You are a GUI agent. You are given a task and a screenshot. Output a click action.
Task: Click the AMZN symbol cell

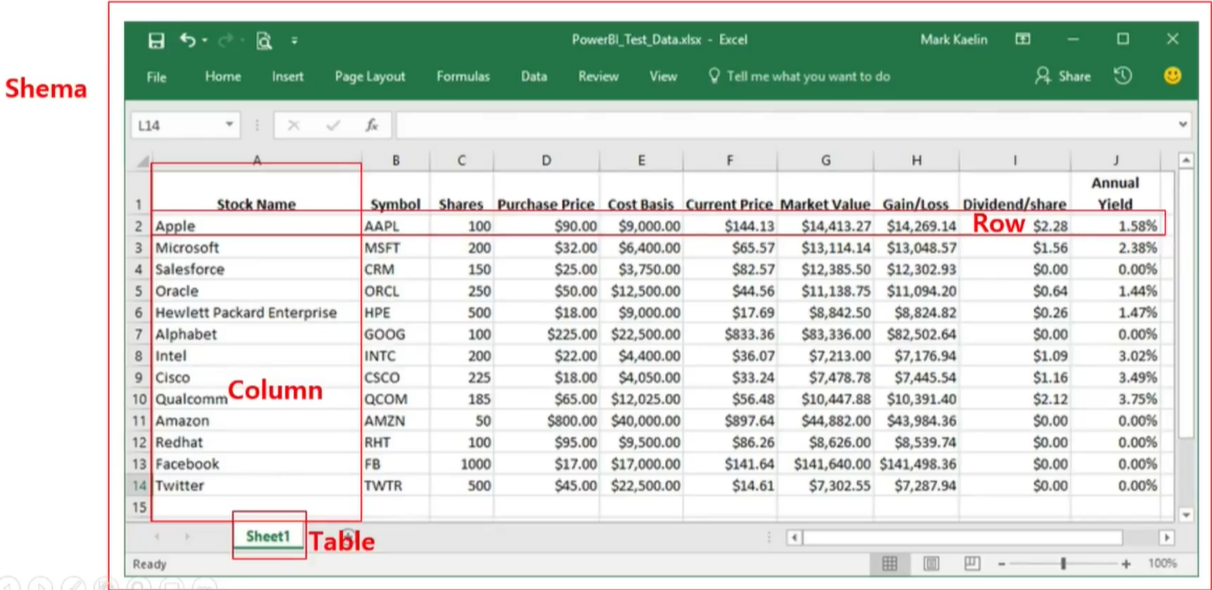pos(396,421)
